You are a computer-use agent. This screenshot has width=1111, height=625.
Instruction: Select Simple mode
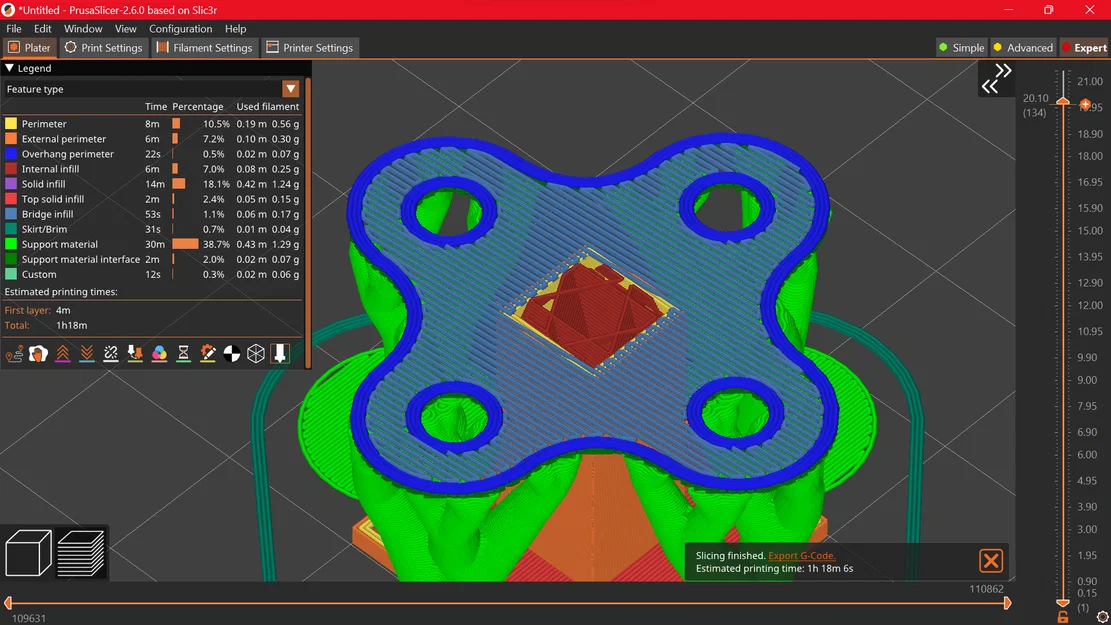[961, 47]
